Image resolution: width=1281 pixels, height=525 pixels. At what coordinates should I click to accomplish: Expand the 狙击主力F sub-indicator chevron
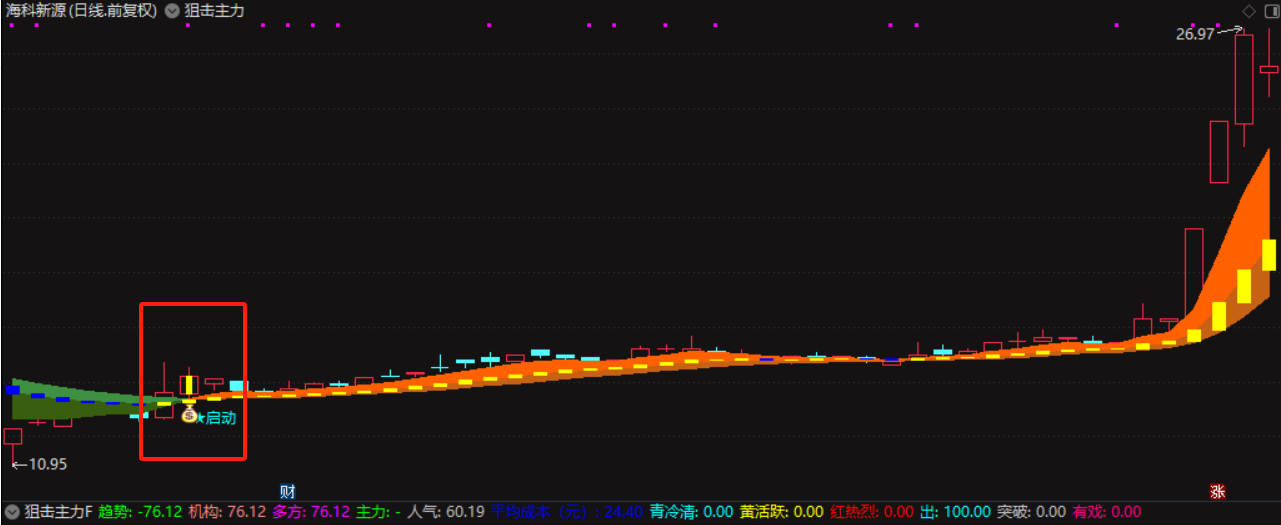click(11, 512)
